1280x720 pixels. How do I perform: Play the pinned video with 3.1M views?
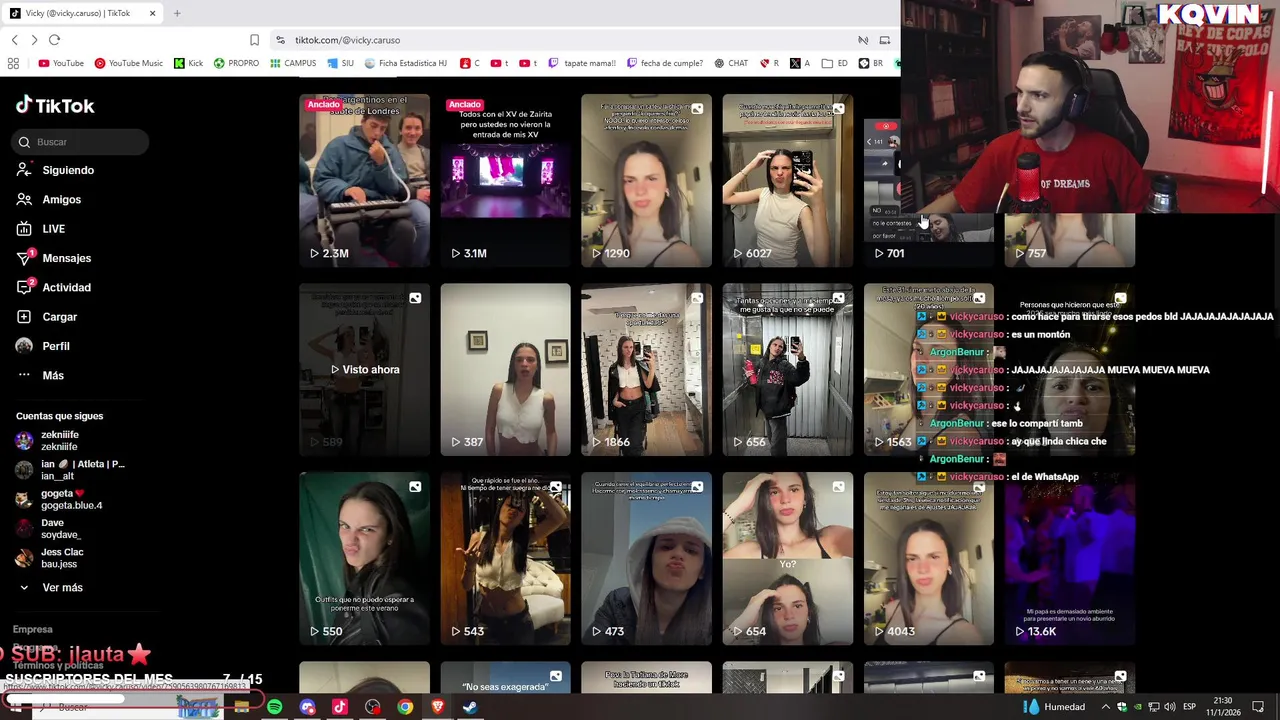tap(505, 180)
